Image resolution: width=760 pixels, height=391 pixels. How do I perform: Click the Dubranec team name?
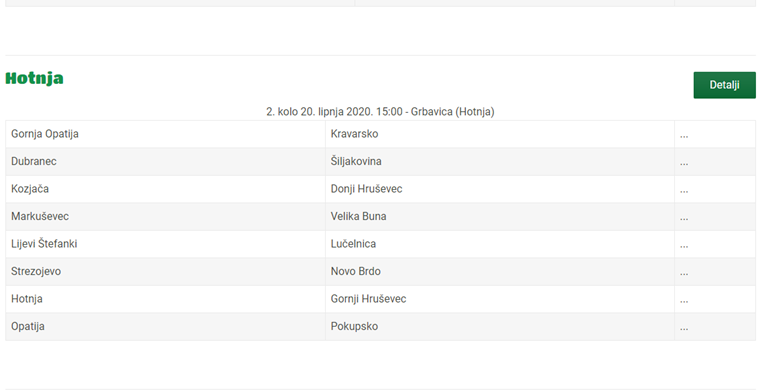point(33,161)
